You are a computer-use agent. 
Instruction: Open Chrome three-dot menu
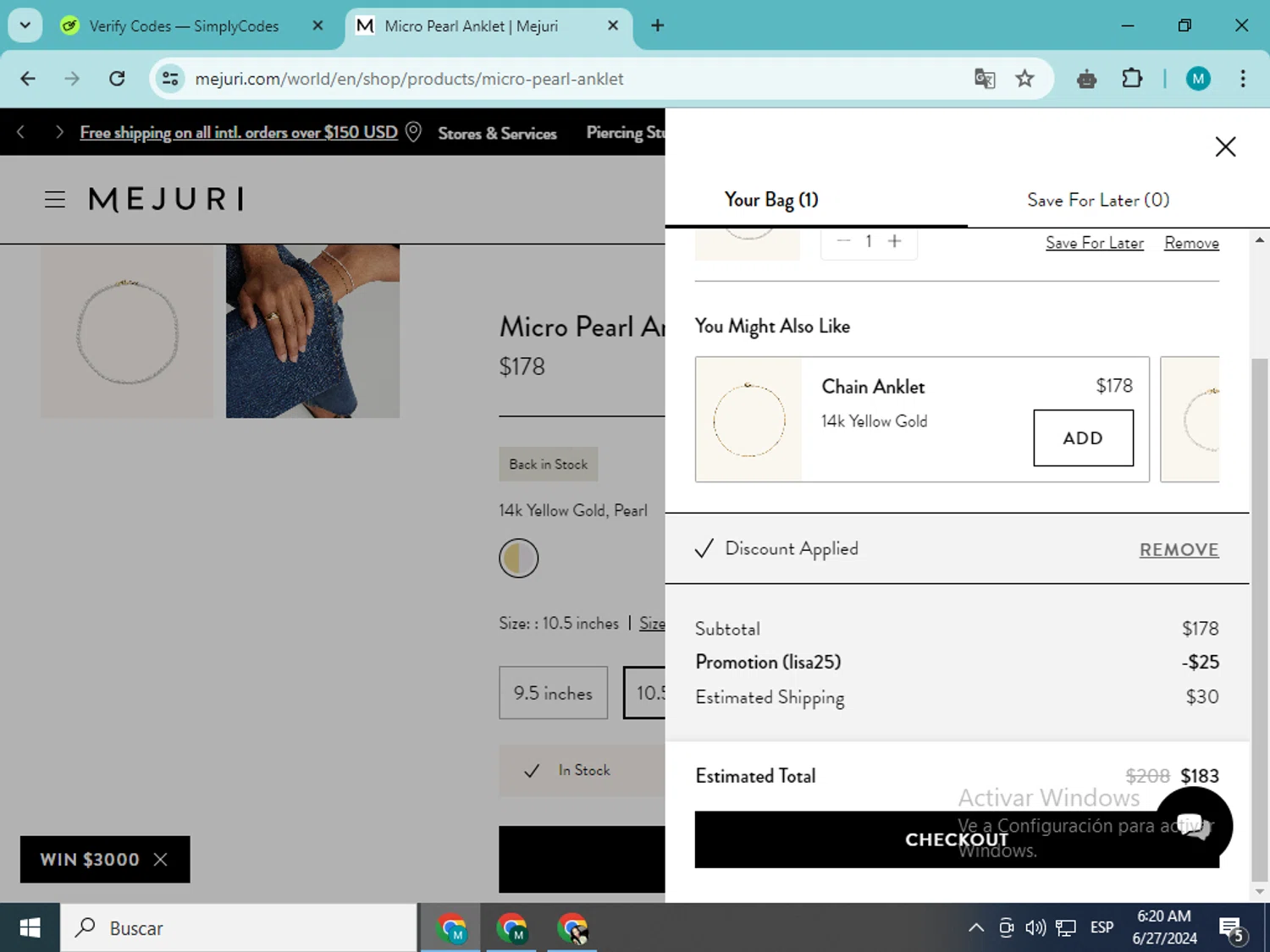[1242, 79]
